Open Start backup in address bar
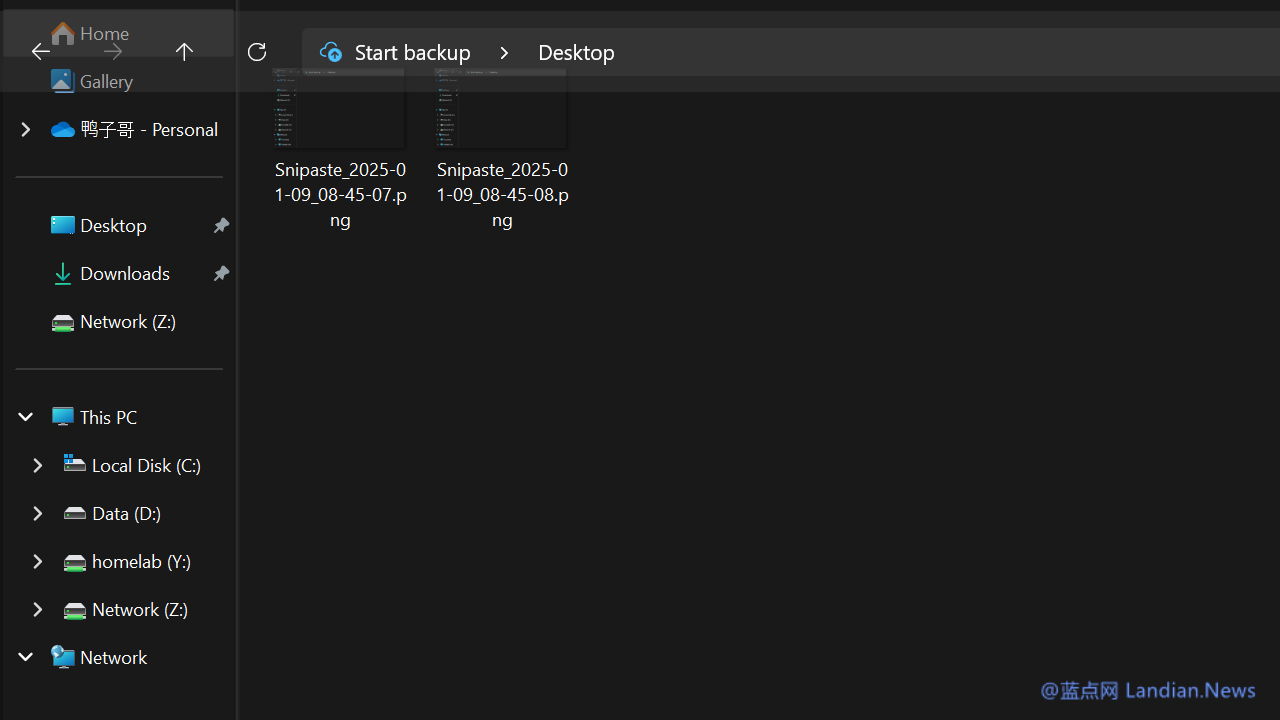The image size is (1280, 720). (412, 52)
